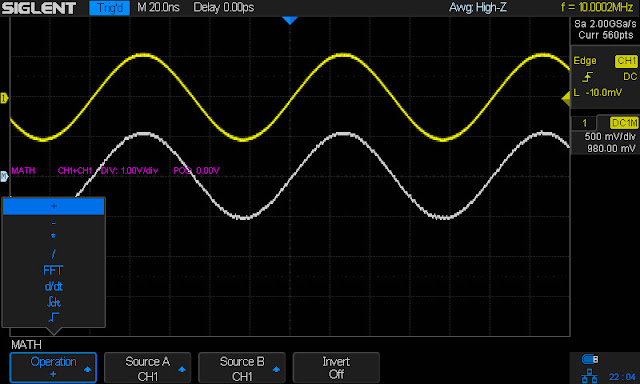Click the Trig'd status indicator
Image resolution: width=640 pixels, height=384 pixels.
pos(109,8)
